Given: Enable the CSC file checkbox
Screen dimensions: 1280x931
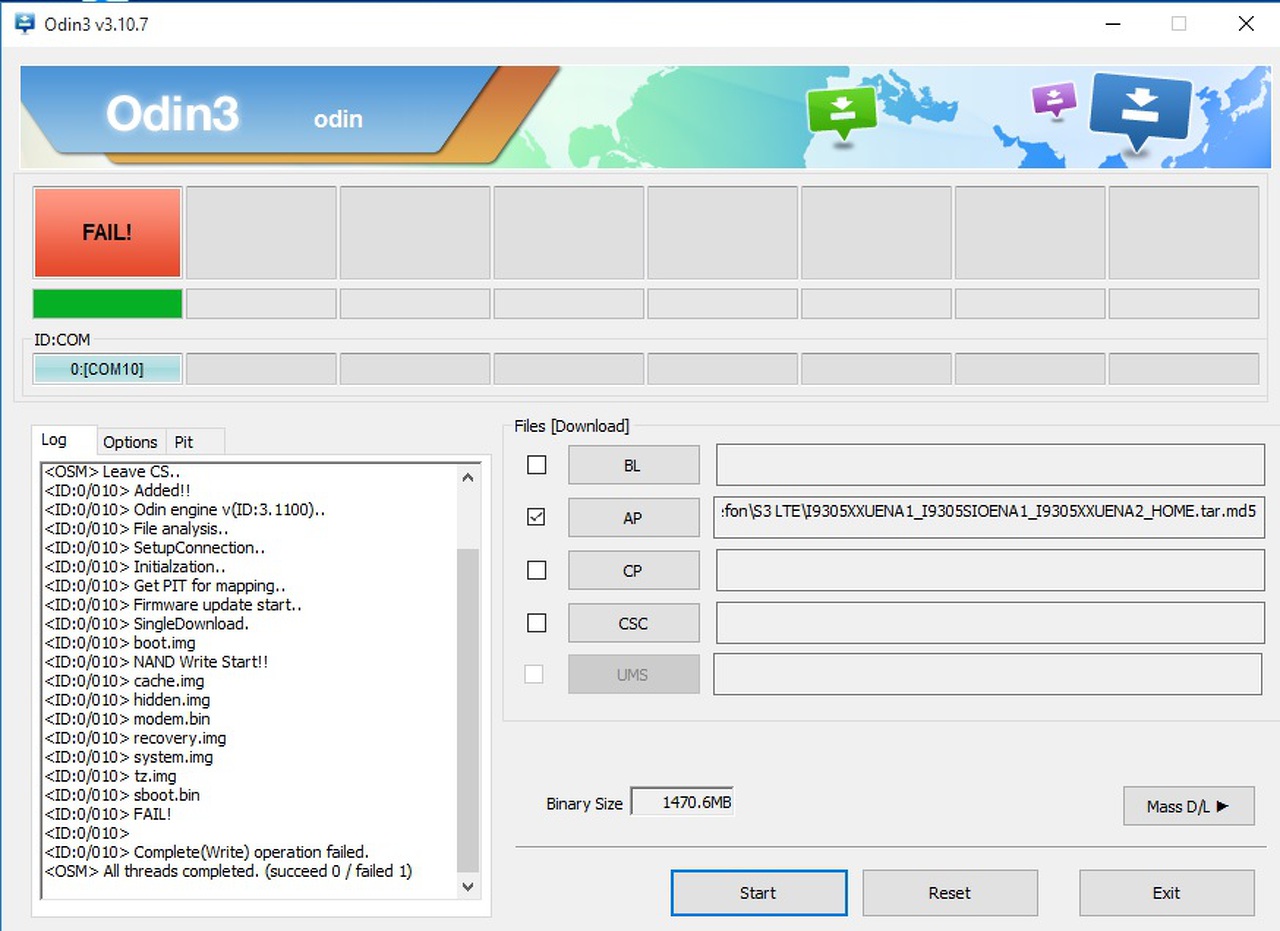Looking at the screenshot, I should [537, 623].
